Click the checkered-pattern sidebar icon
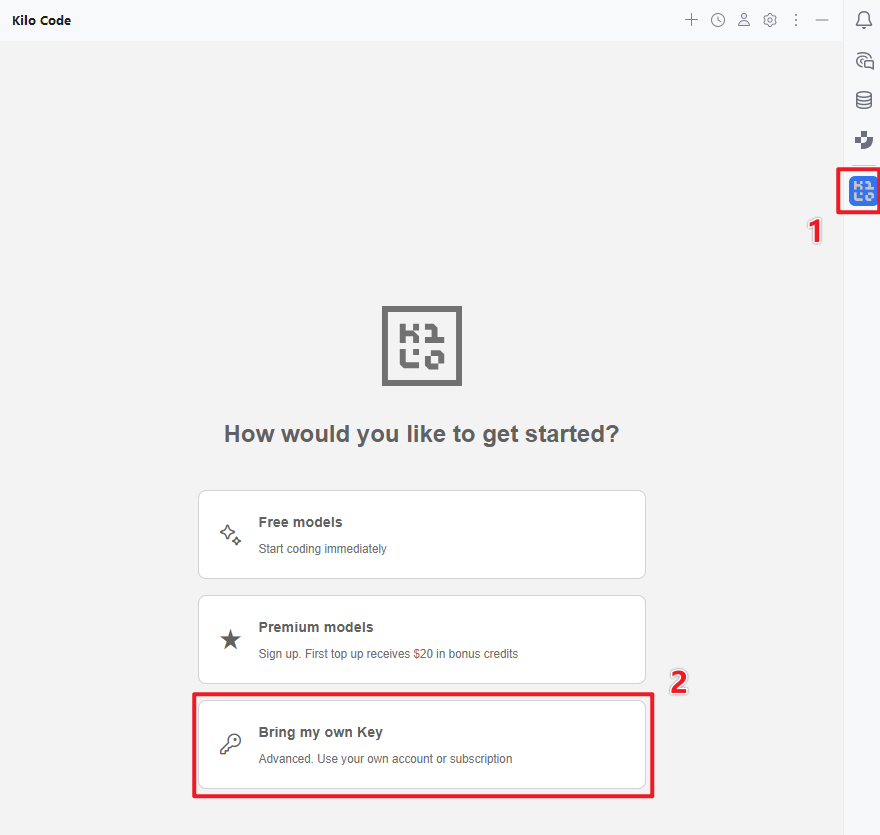This screenshot has height=835, width=880. (864, 140)
